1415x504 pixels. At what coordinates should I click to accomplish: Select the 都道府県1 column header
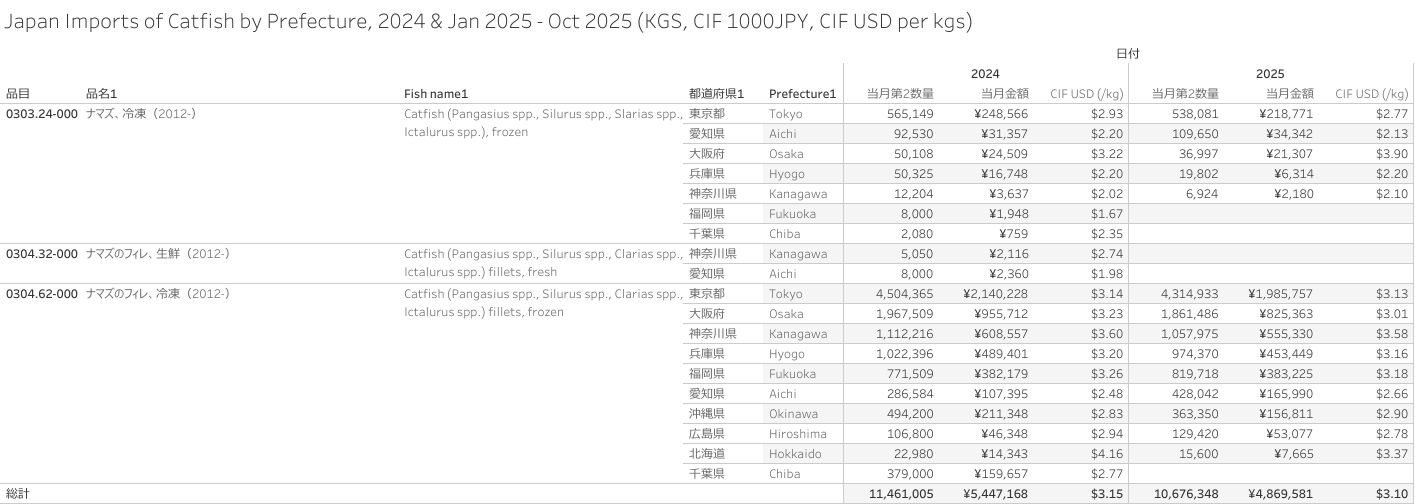tap(716, 94)
